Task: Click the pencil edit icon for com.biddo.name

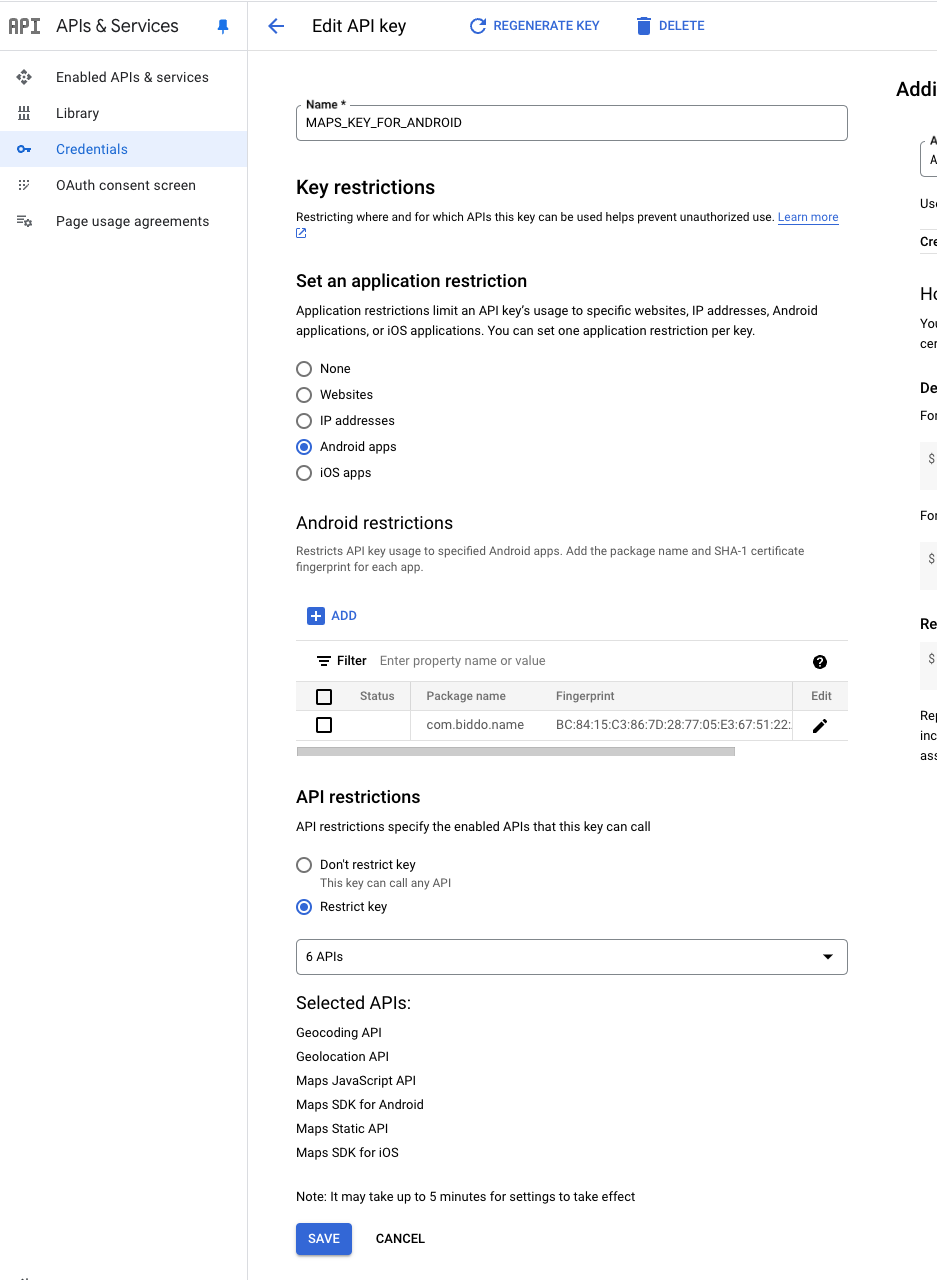Action: (820, 726)
